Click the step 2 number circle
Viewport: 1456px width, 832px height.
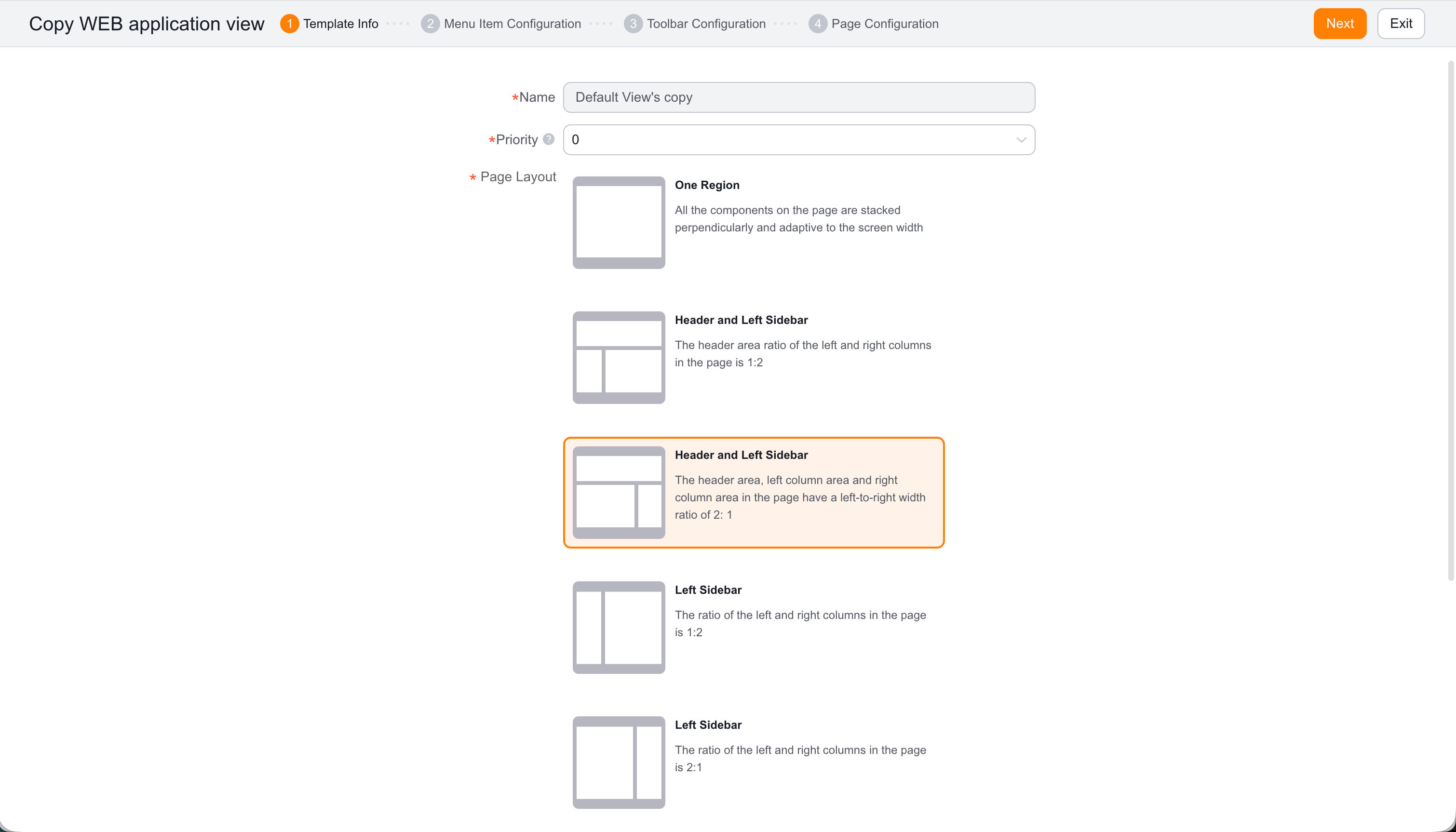coord(430,24)
